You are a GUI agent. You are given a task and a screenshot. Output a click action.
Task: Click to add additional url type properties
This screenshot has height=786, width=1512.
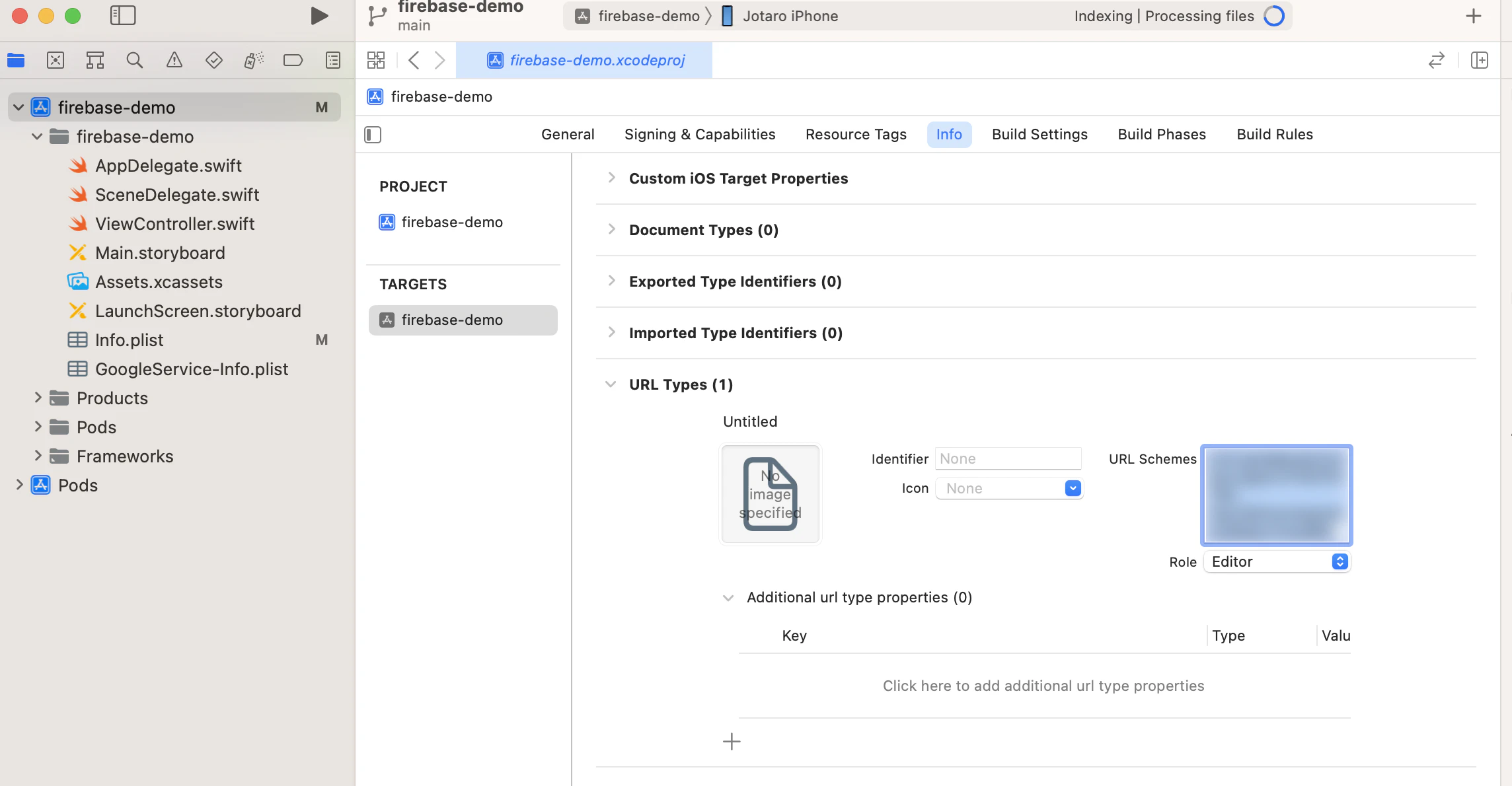pyautogui.click(x=1043, y=686)
